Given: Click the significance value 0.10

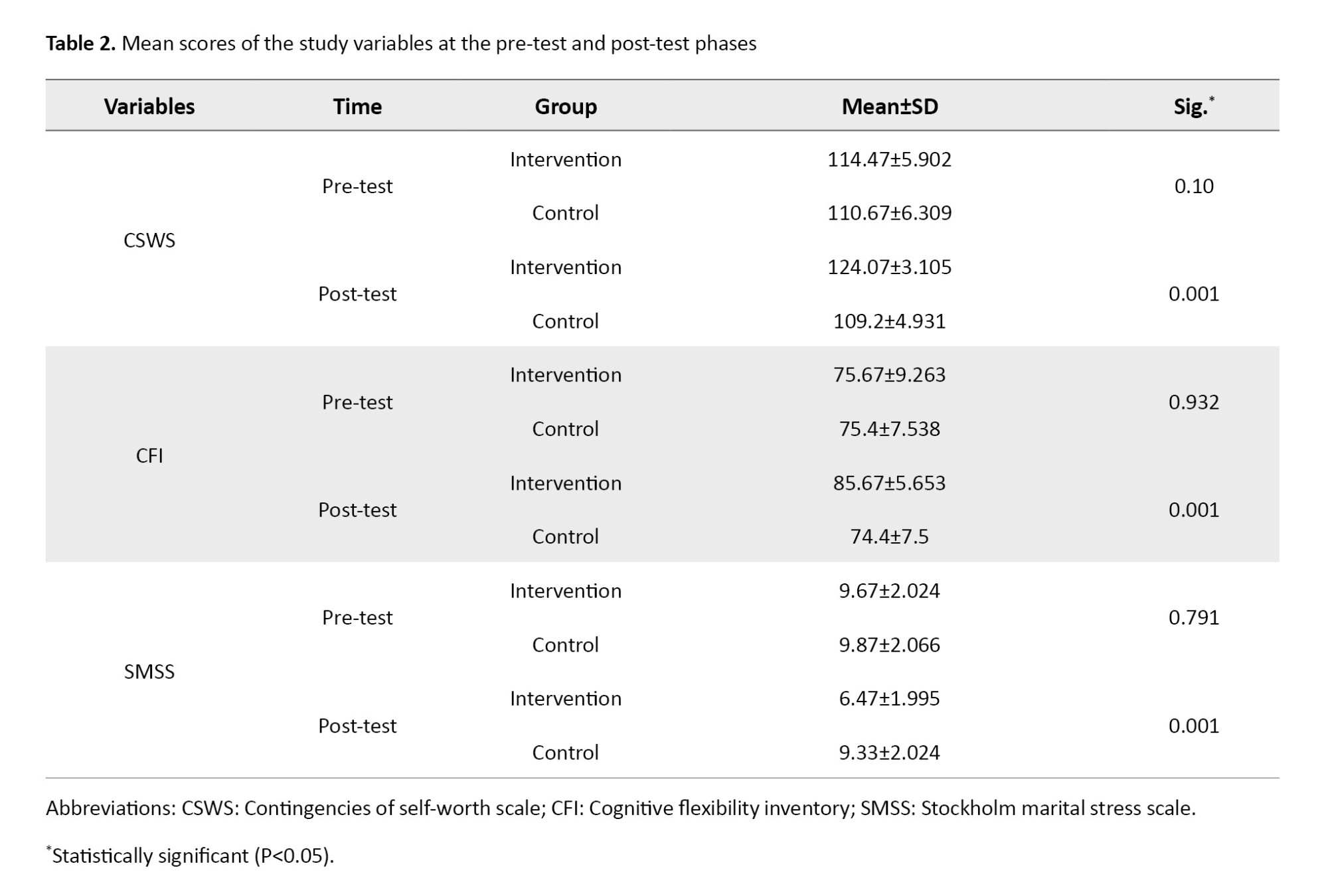Looking at the screenshot, I should 1193,186.
